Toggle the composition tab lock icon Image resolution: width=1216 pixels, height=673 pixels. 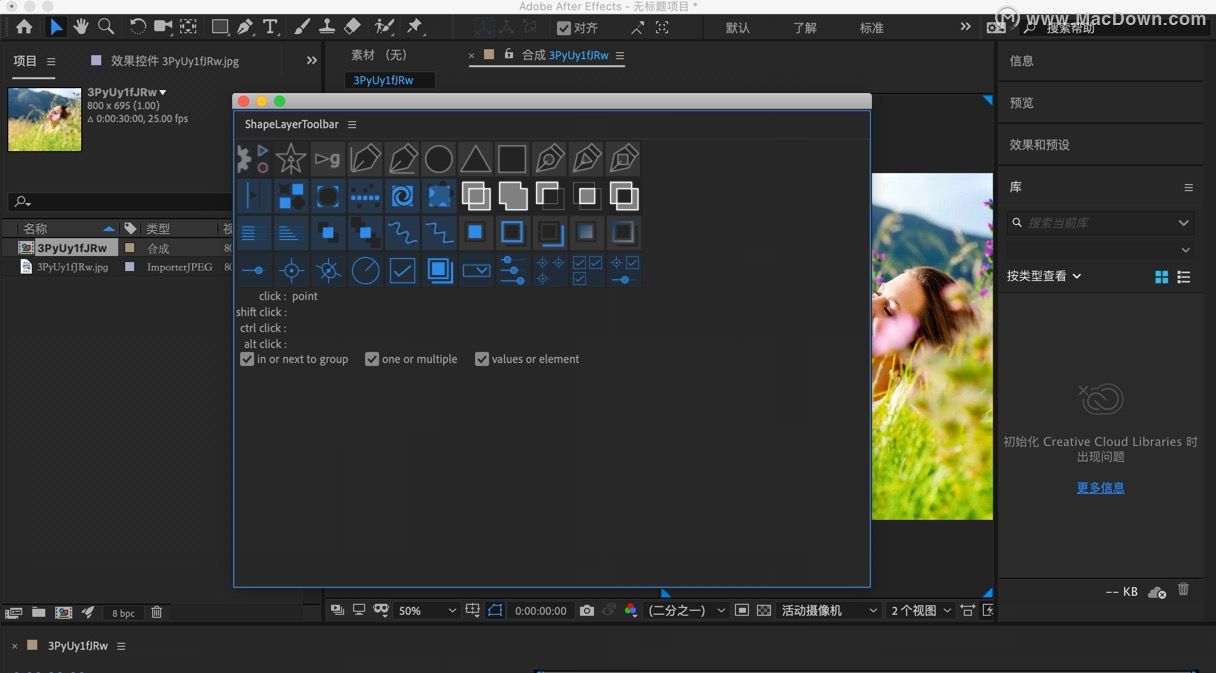(x=509, y=54)
